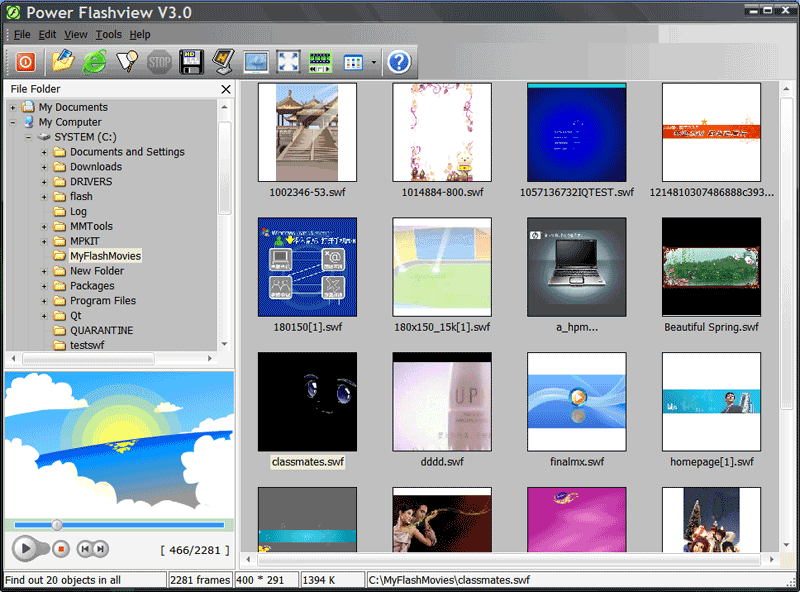Click the fullscreen arrows icon

coord(288,62)
